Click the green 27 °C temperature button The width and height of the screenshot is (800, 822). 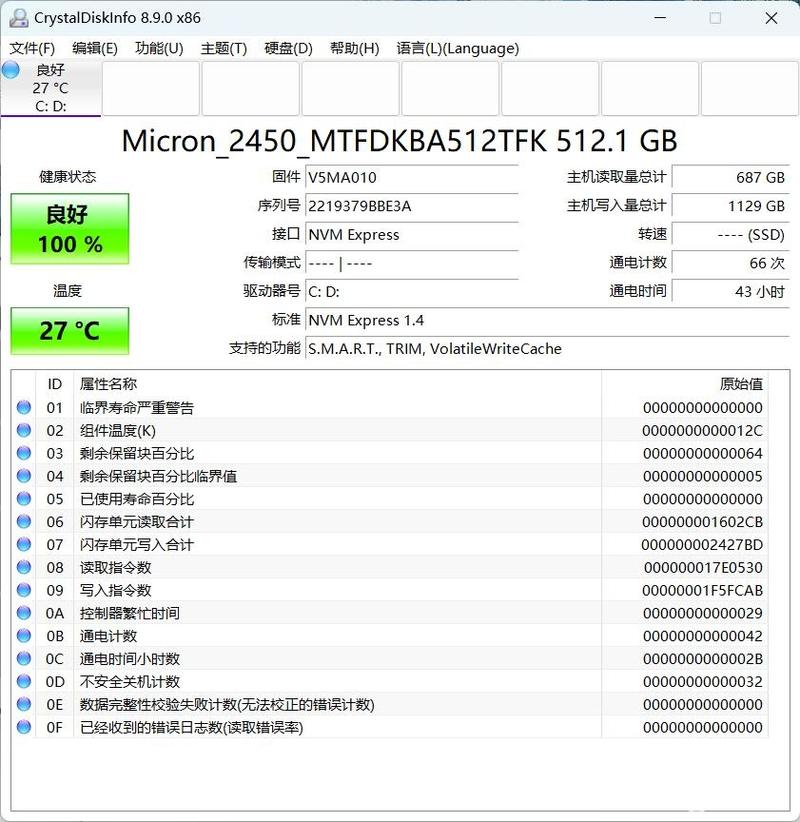point(70,331)
